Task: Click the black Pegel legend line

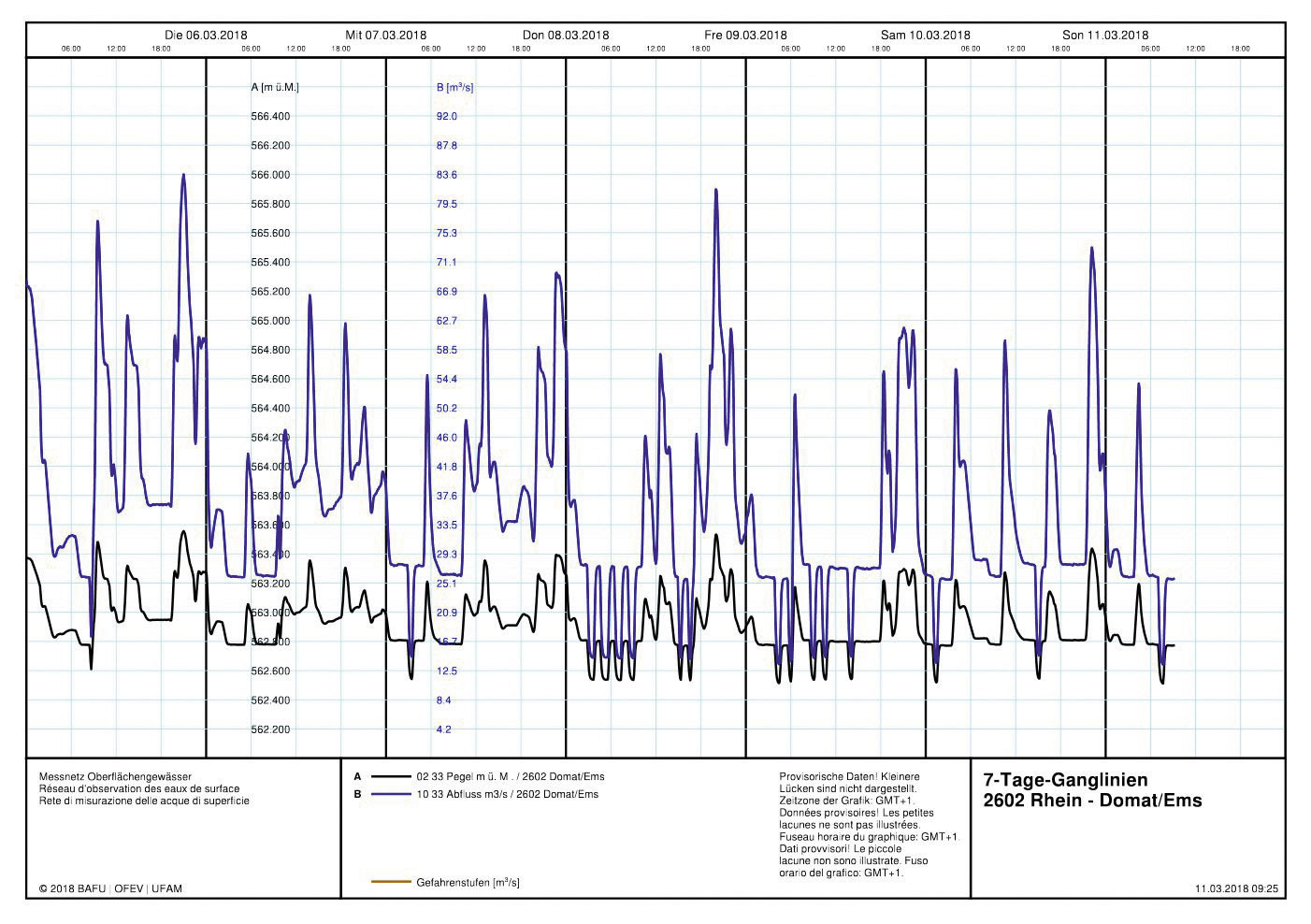Action: pos(391,777)
